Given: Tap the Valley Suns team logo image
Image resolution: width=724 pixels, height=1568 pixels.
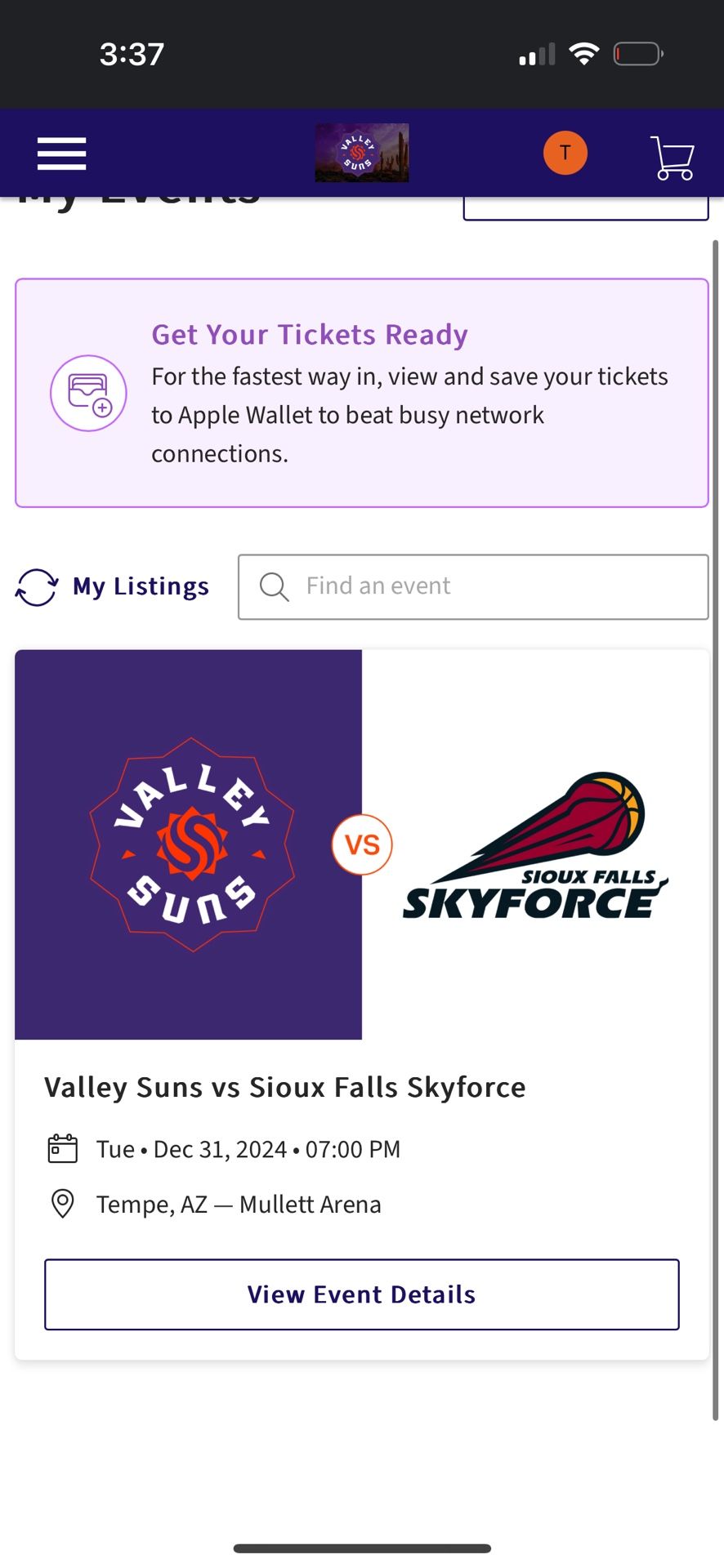Looking at the screenshot, I should pos(192,844).
